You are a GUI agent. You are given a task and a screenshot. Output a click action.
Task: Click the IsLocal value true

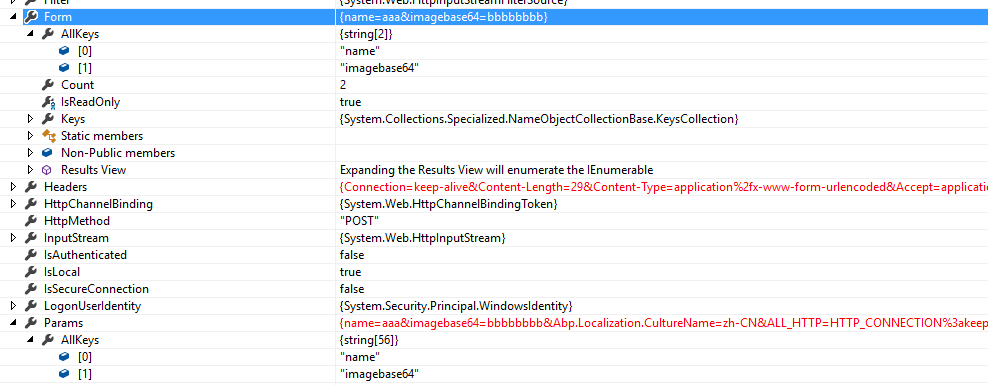point(350,272)
